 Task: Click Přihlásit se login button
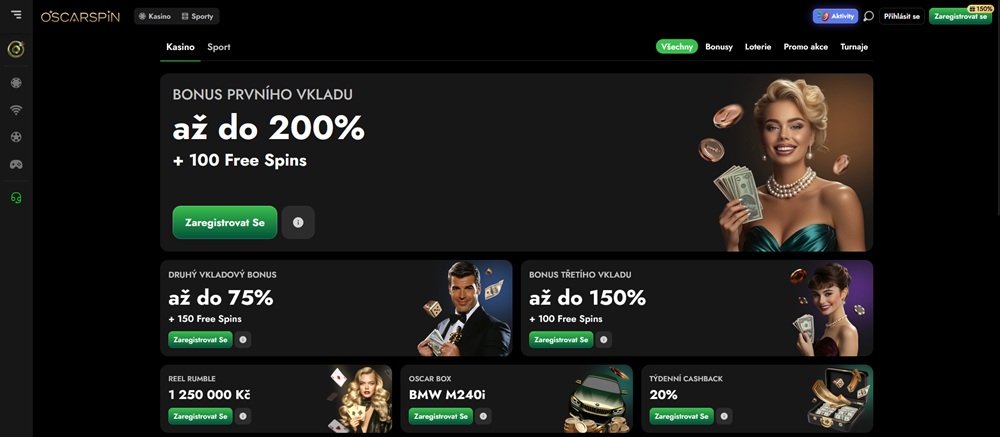coord(902,17)
